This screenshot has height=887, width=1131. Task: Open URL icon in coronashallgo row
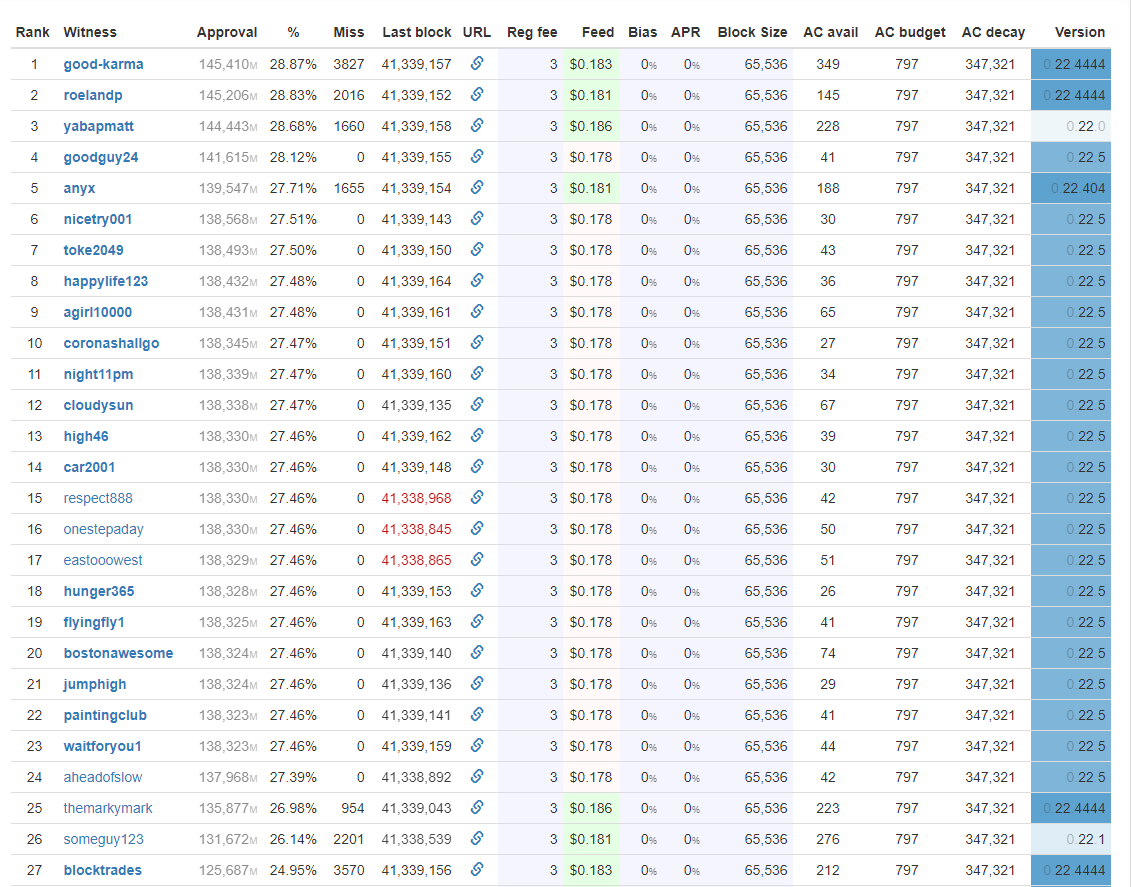[477, 343]
